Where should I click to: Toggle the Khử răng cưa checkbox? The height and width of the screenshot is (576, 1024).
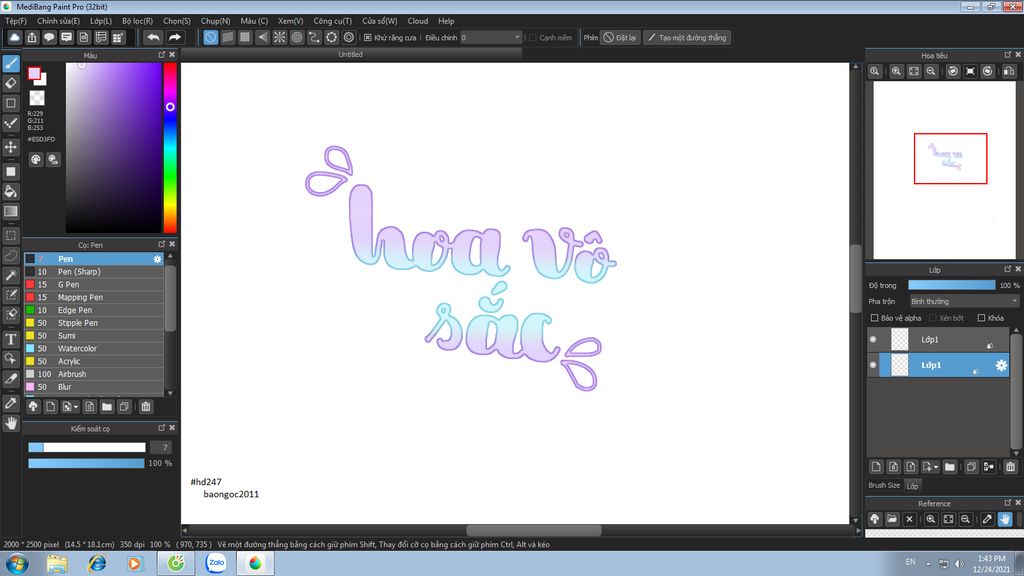coord(368,38)
